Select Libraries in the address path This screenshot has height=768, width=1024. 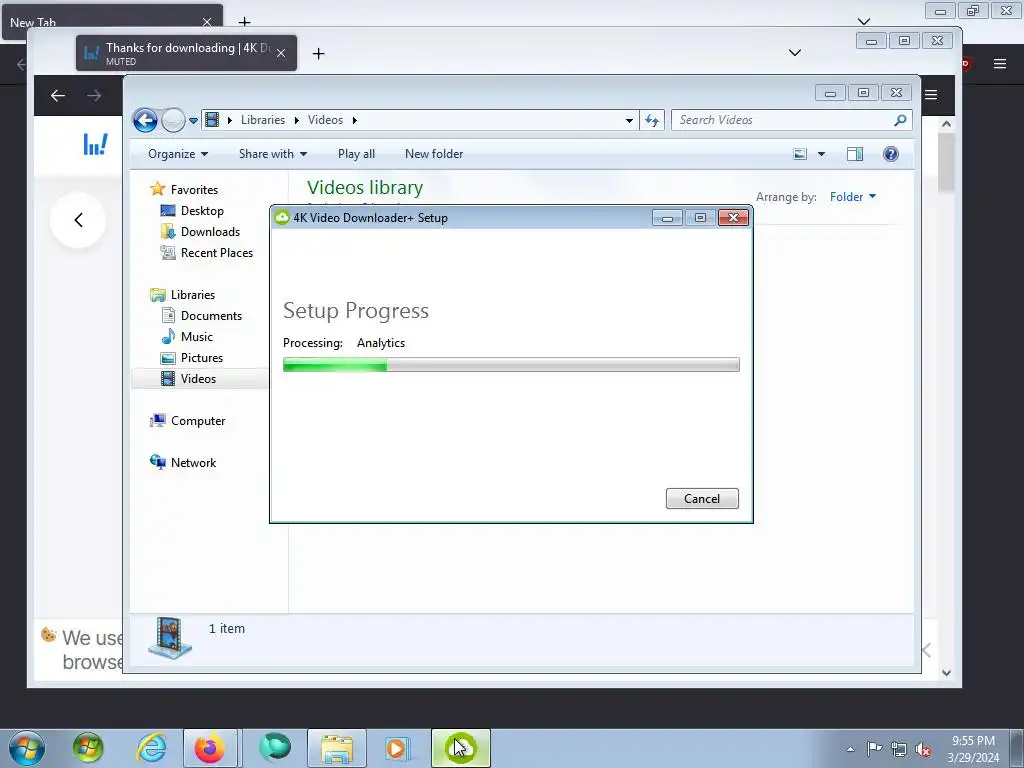pos(263,120)
